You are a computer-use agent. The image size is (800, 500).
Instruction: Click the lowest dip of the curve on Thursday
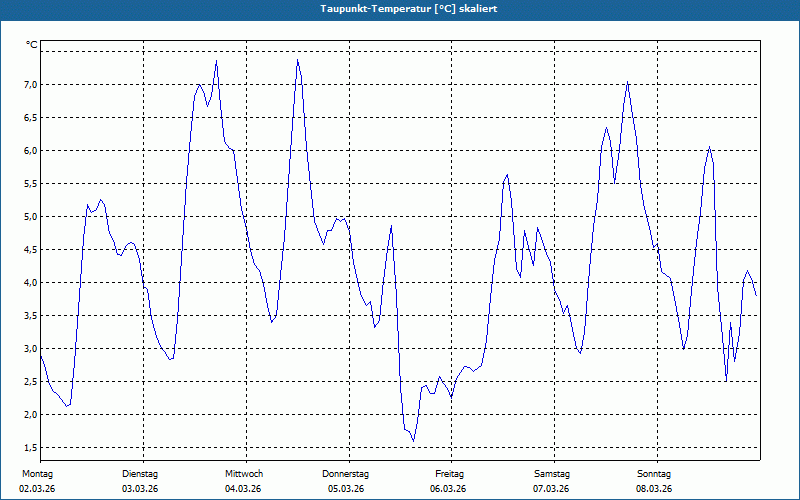tap(413, 441)
